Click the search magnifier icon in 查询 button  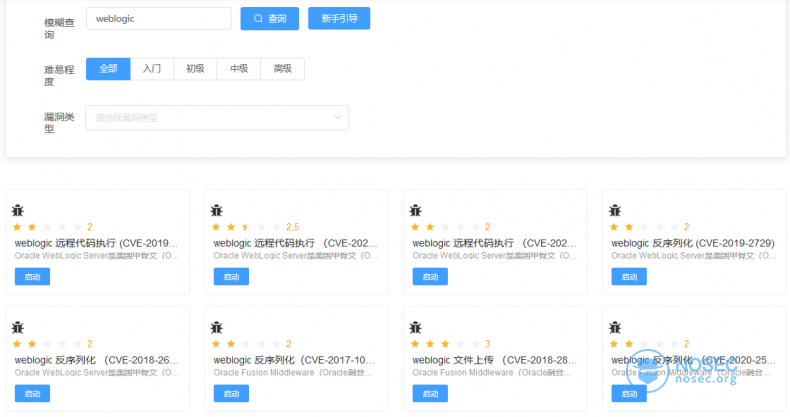(x=258, y=19)
